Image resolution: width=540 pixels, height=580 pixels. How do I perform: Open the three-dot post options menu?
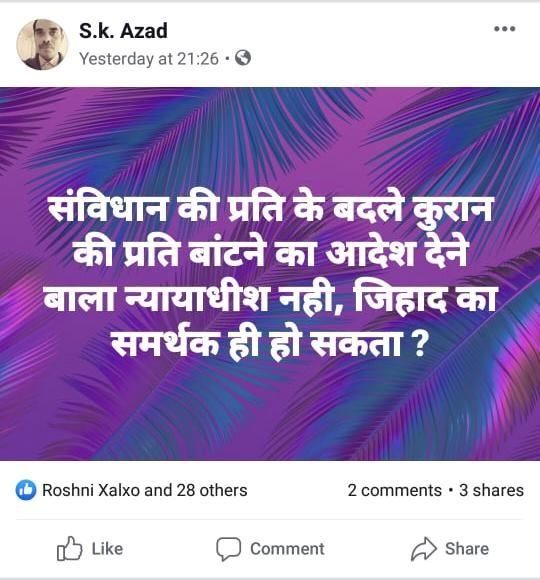click(504, 29)
